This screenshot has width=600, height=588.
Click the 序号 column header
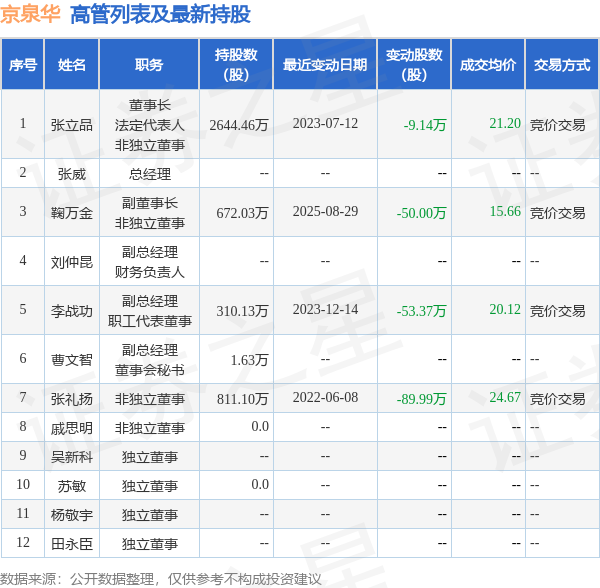pos(23,65)
